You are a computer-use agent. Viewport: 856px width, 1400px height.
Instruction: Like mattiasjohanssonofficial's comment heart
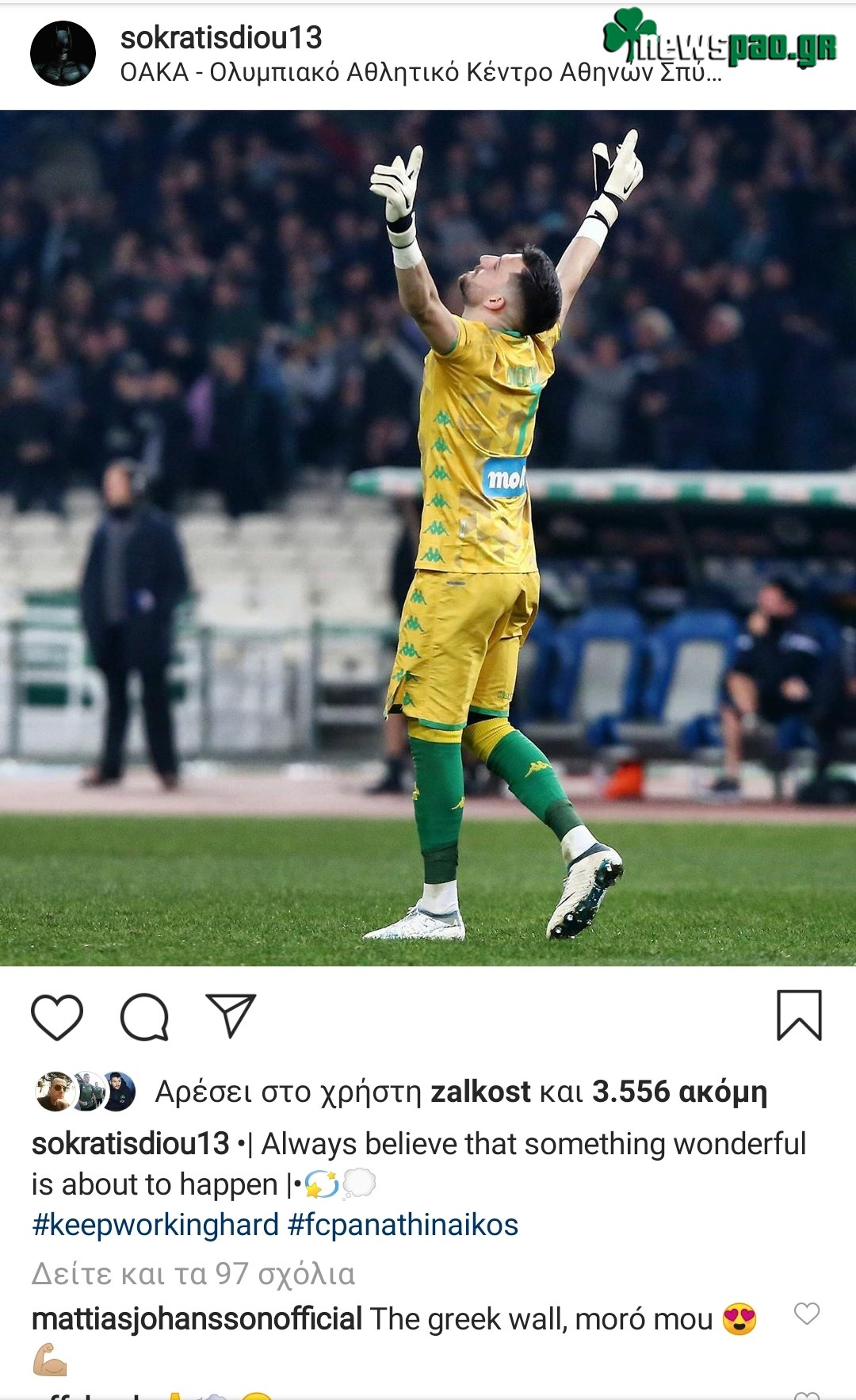point(807,1314)
